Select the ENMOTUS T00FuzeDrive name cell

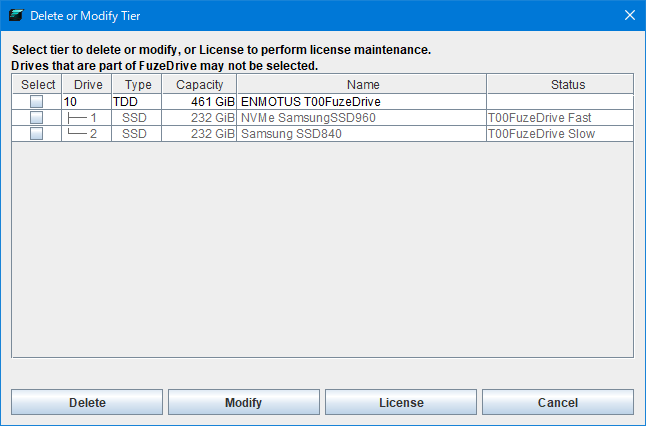(362, 102)
